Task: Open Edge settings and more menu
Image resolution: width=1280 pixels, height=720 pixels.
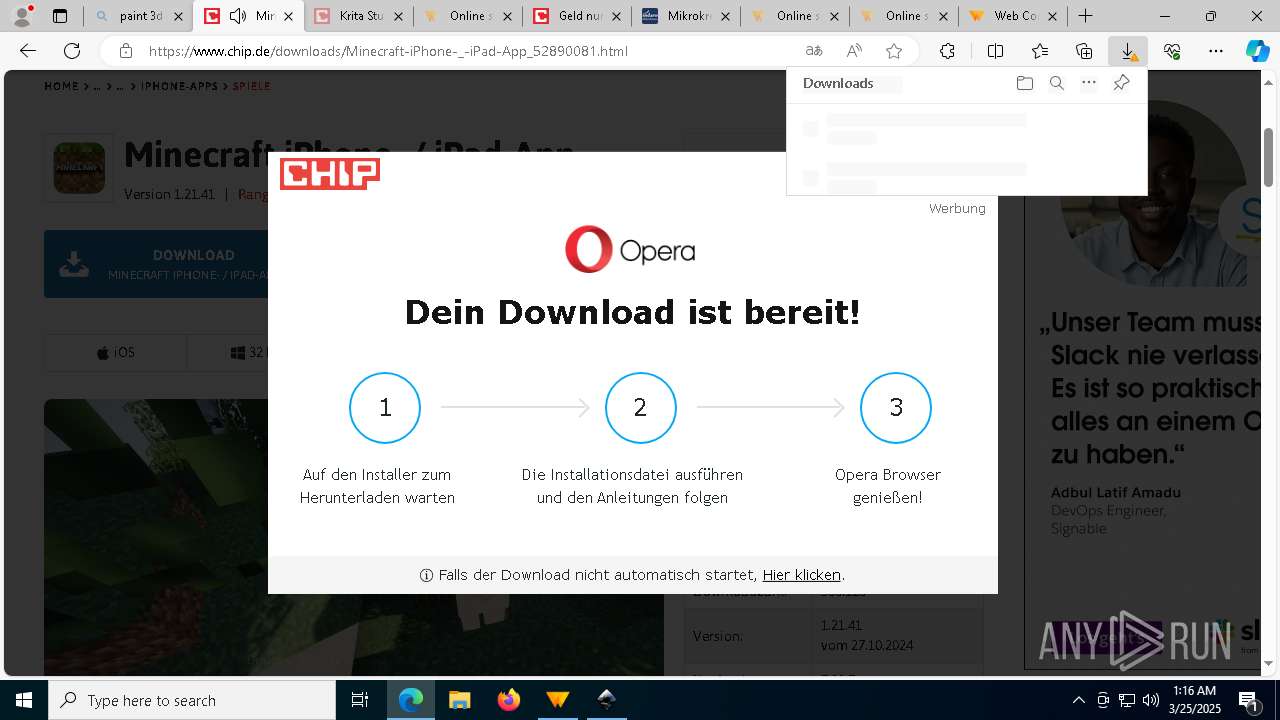Action: pyautogui.click(x=1216, y=51)
